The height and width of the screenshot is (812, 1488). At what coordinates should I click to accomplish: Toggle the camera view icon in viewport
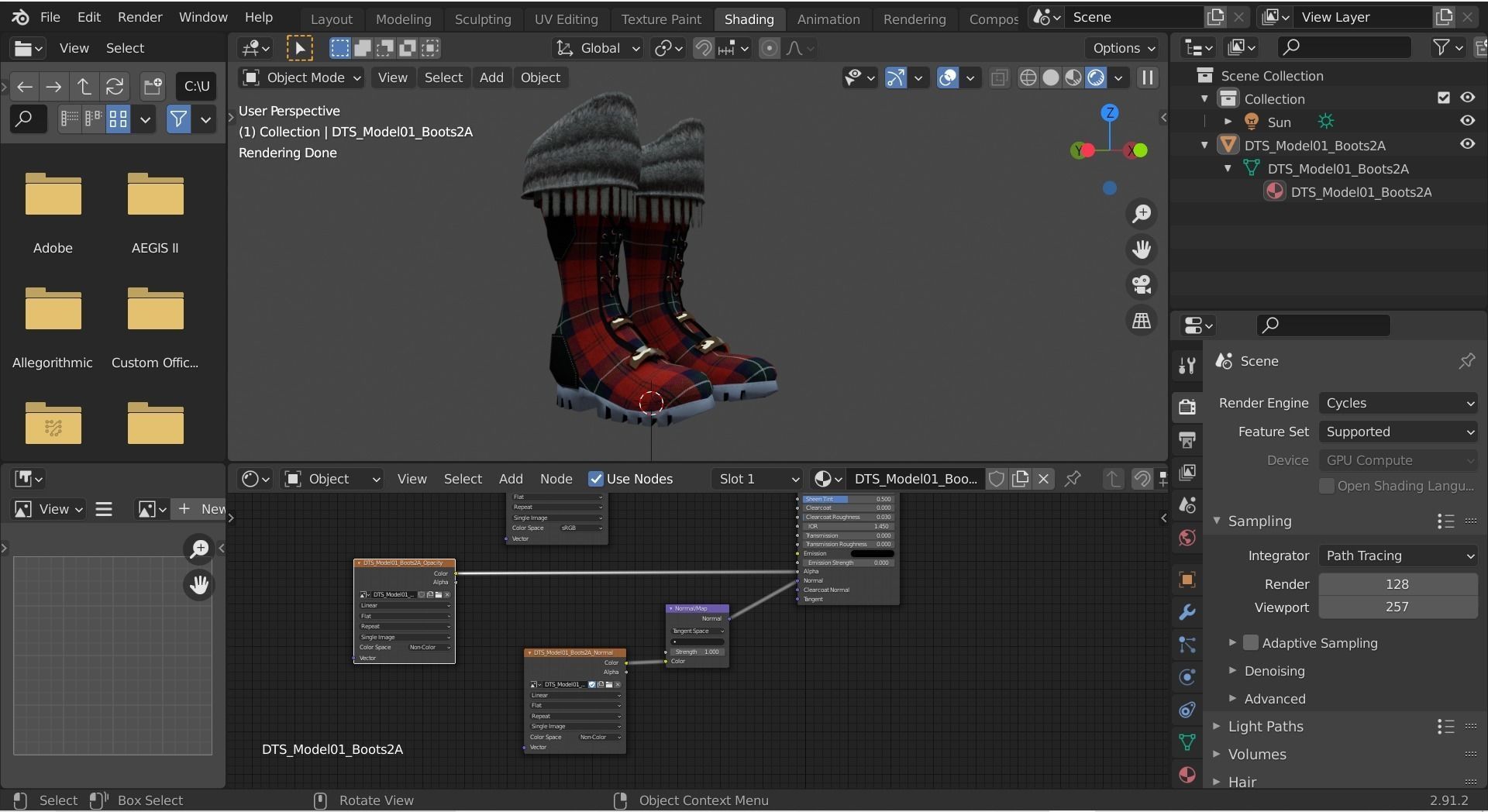pyautogui.click(x=1141, y=284)
